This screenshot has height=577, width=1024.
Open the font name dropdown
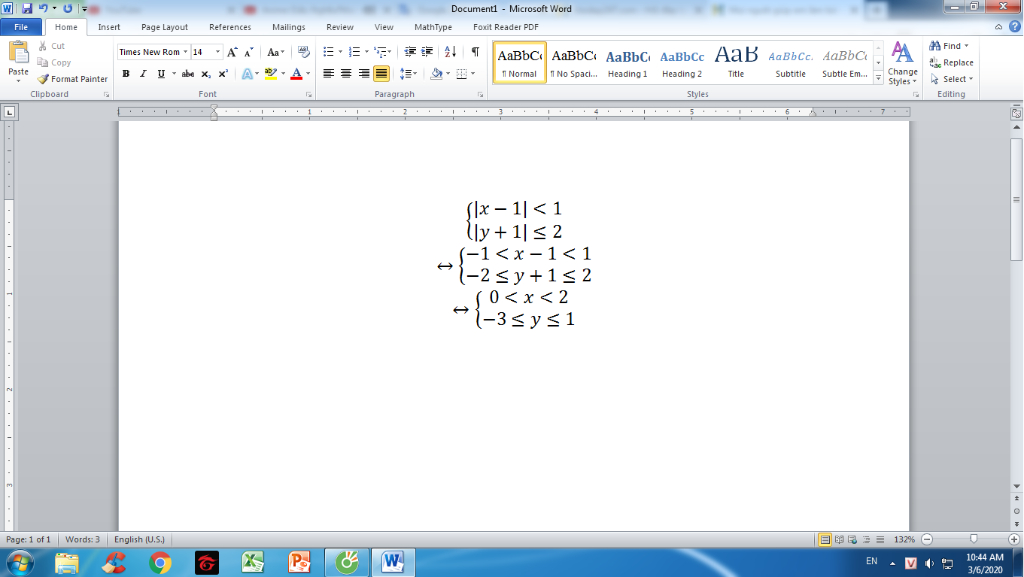(185, 52)
